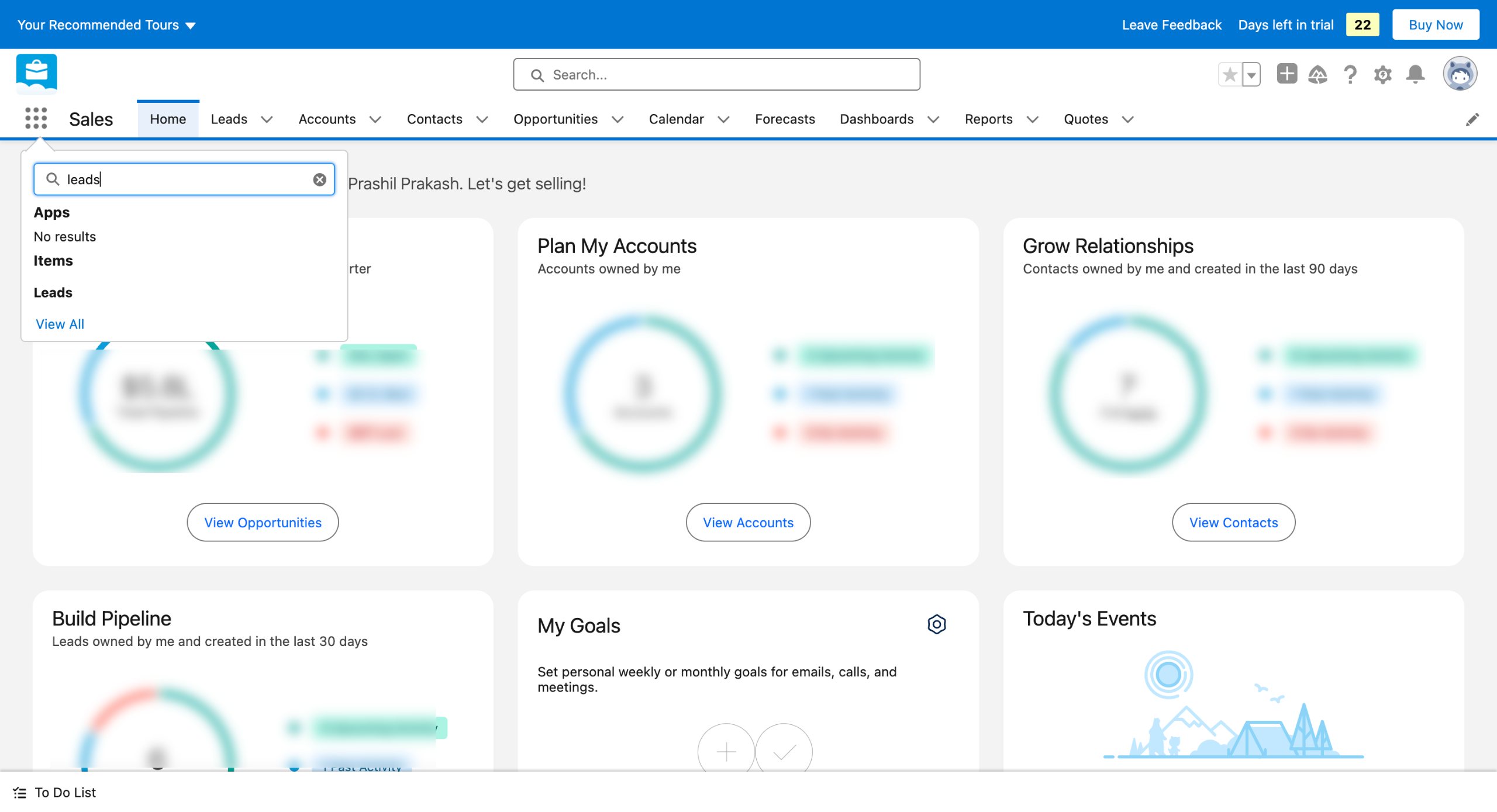The width and height of the screenshot is (1497, 812).
Task: Click View All in App Launcher
Action: click(x=60, y=324)
